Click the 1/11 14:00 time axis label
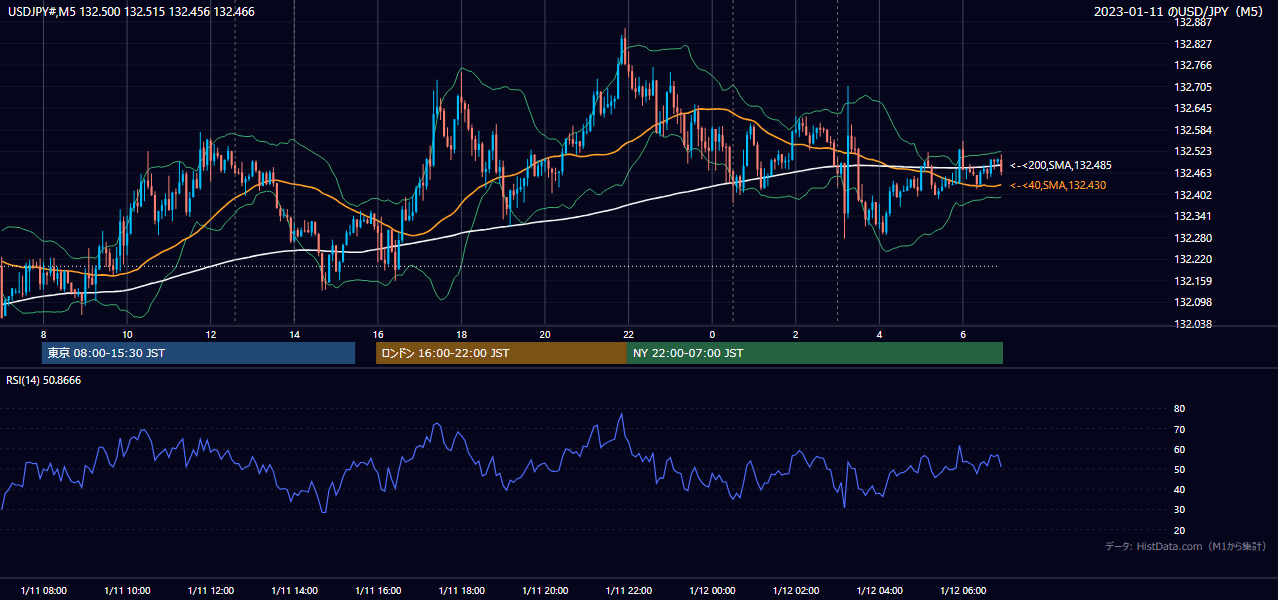The height and width of the screenshot is (600, 1278). point(294,591)
